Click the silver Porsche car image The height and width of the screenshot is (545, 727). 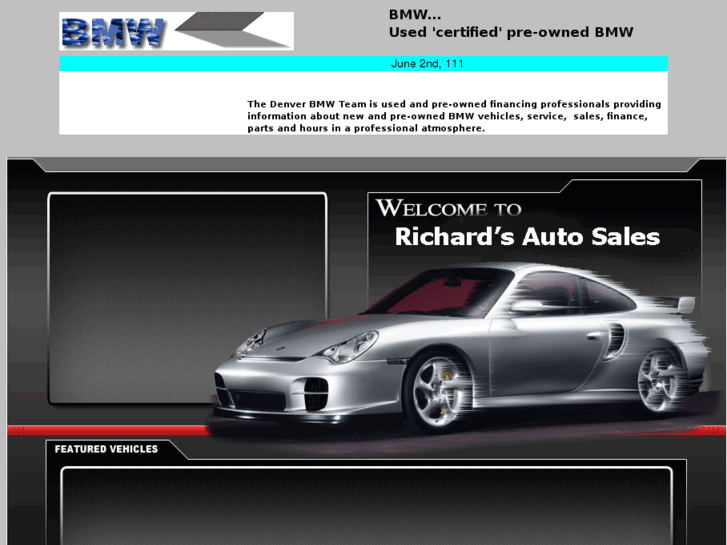(461, 346)
